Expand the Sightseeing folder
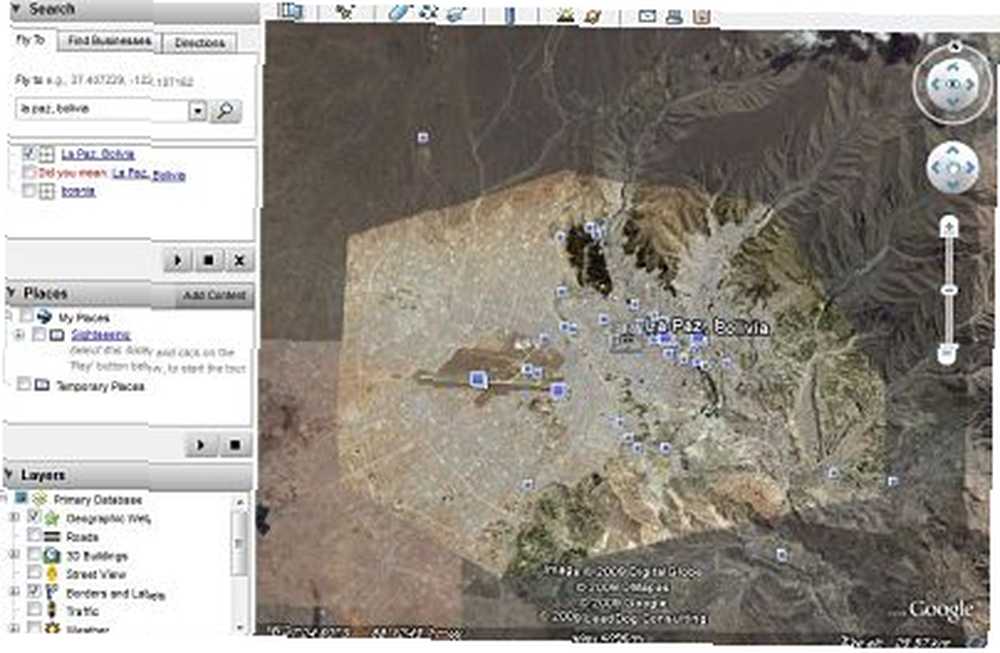This screenshot has width=1000, height=653. tap(19, 334)
